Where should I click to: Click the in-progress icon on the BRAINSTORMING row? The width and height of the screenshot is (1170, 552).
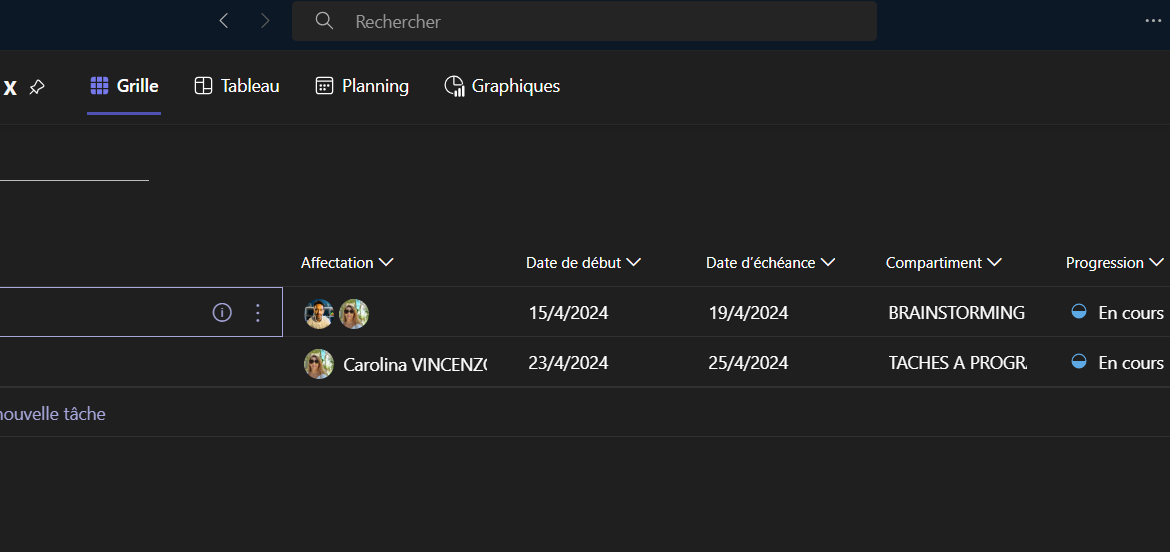[x=1079, y=312]
